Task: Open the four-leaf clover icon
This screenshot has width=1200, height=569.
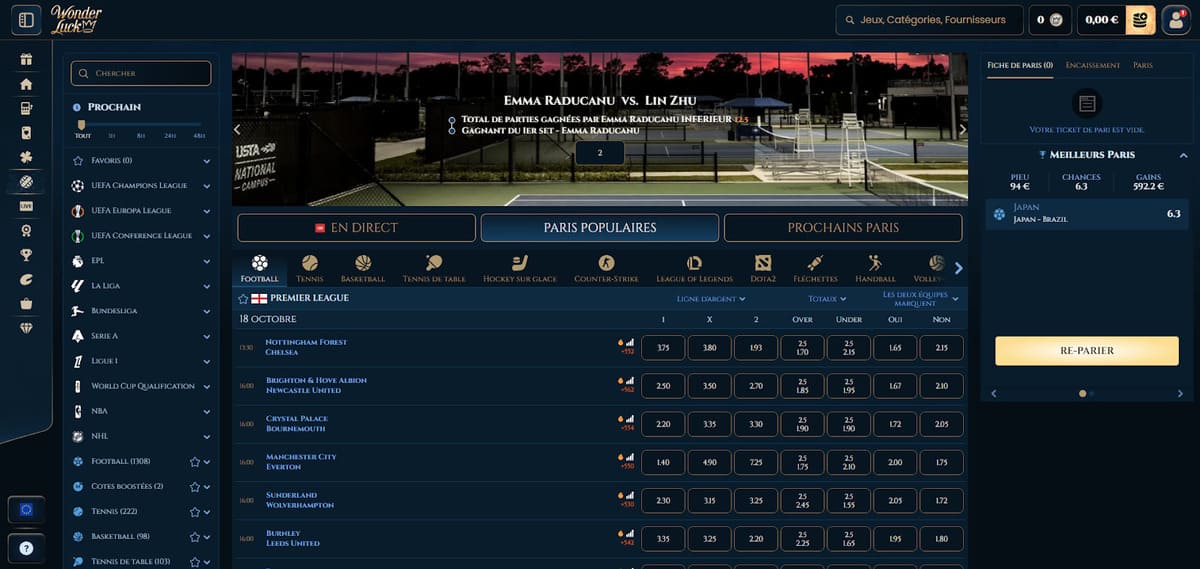Action: 26,157
